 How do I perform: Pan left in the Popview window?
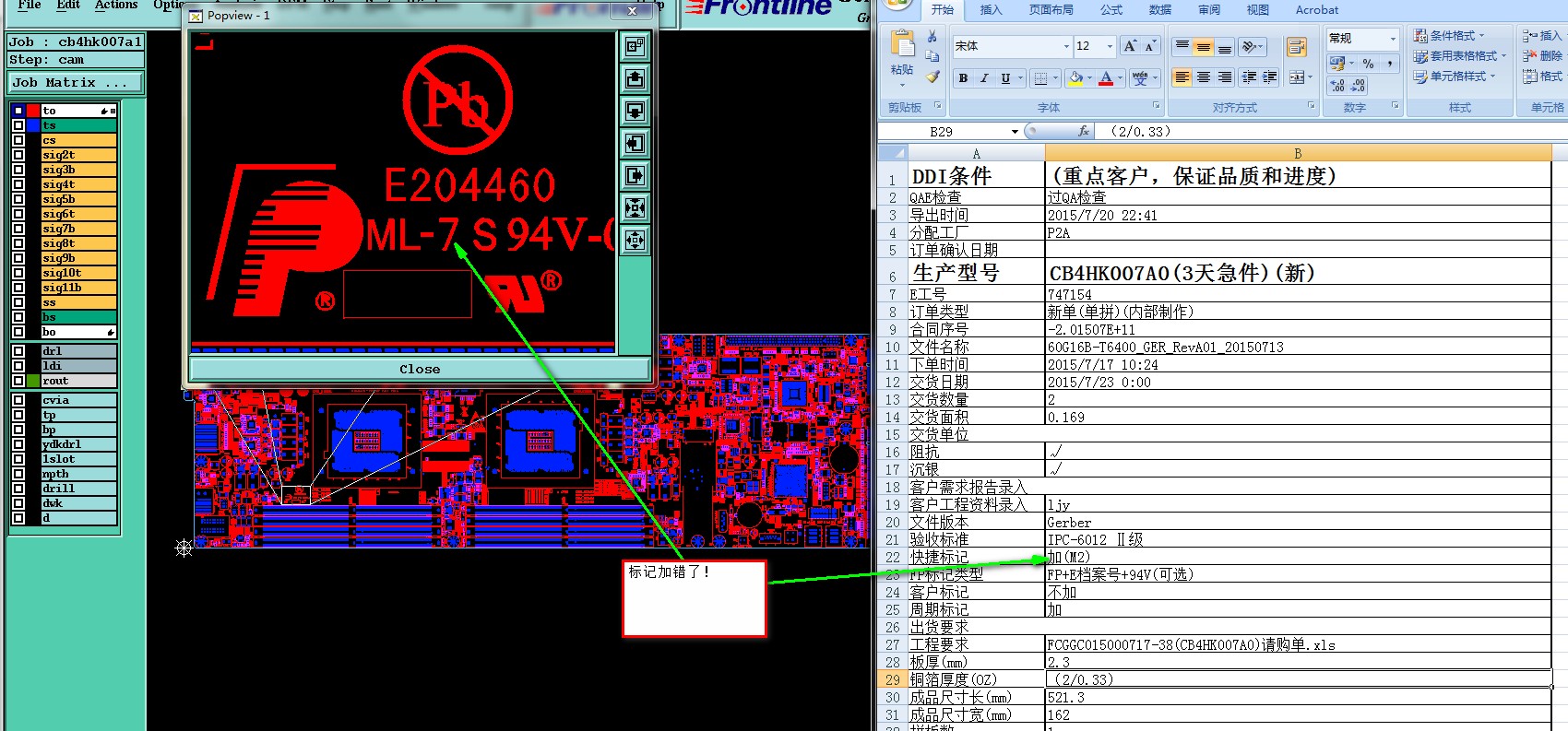point(635,143)
